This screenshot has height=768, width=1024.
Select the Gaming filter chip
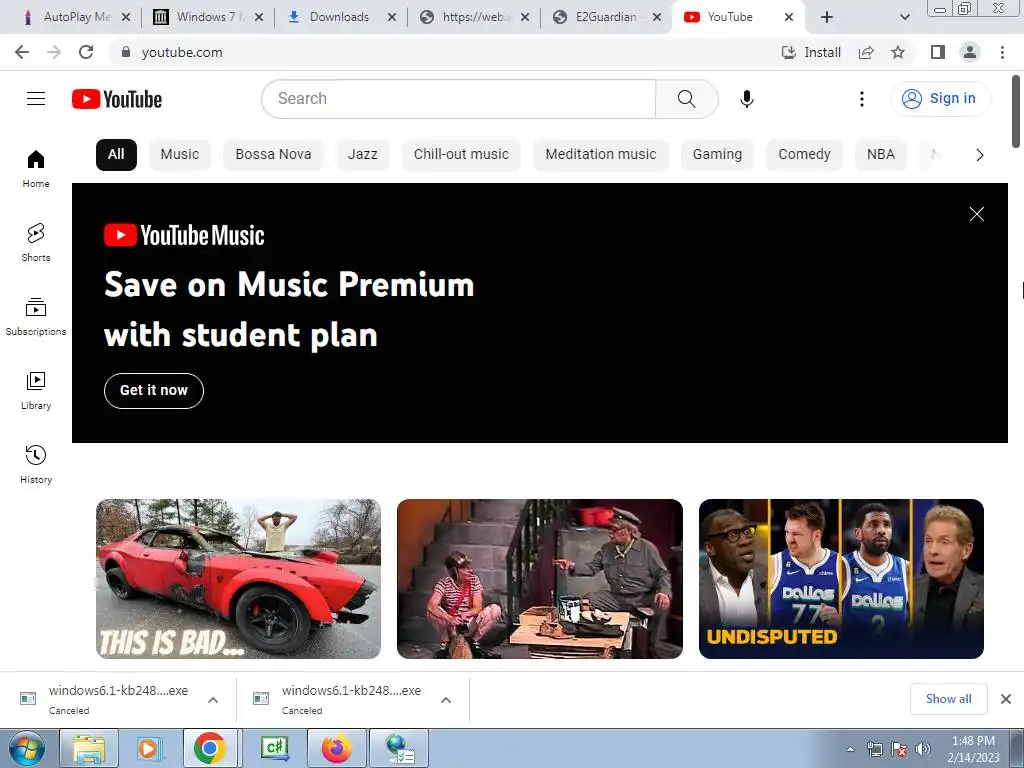pos(717,155)
